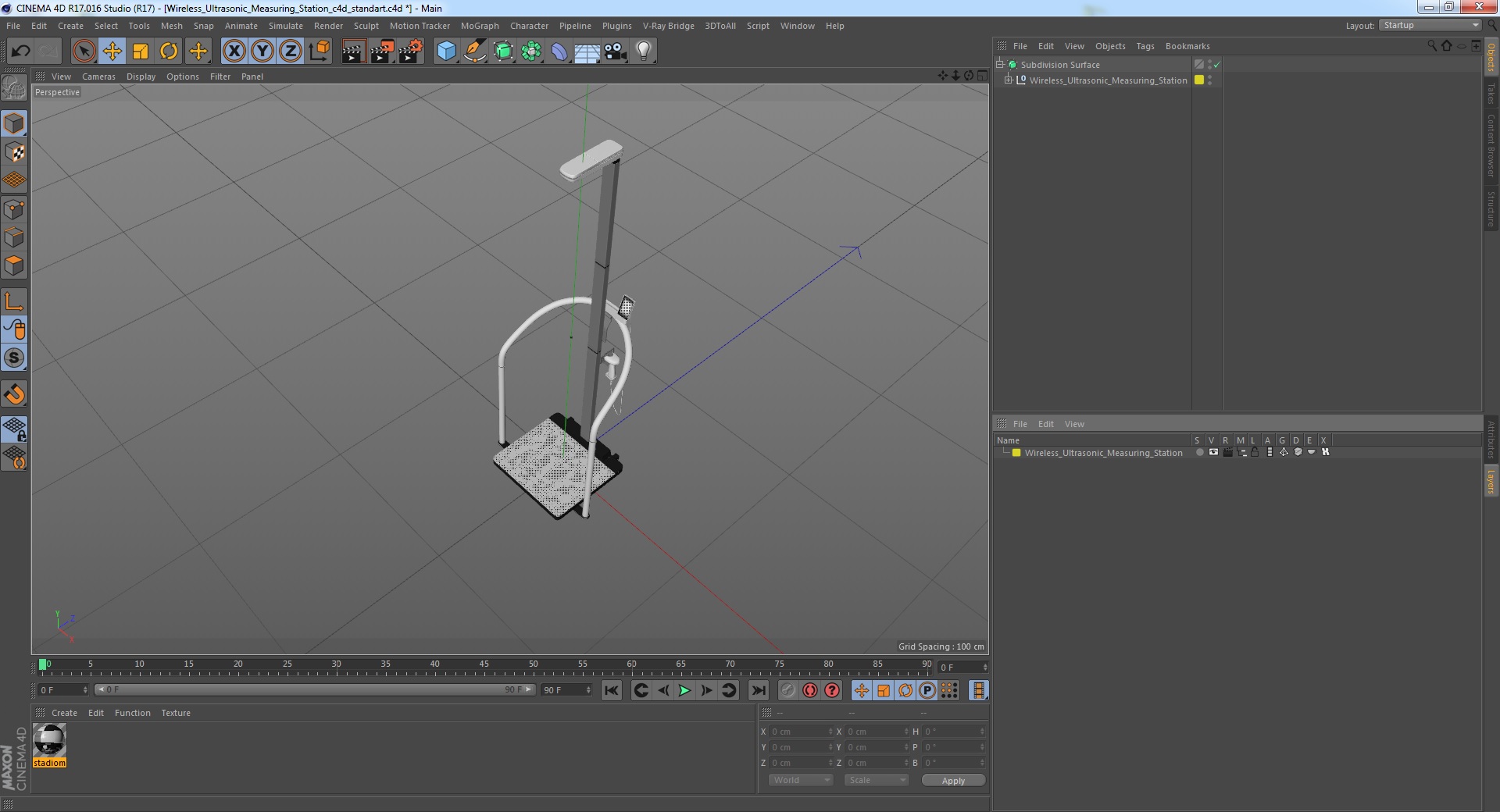Screen dimensions: 1500x812
Task: Activate the Rotate tool
Action: (168, 52)
